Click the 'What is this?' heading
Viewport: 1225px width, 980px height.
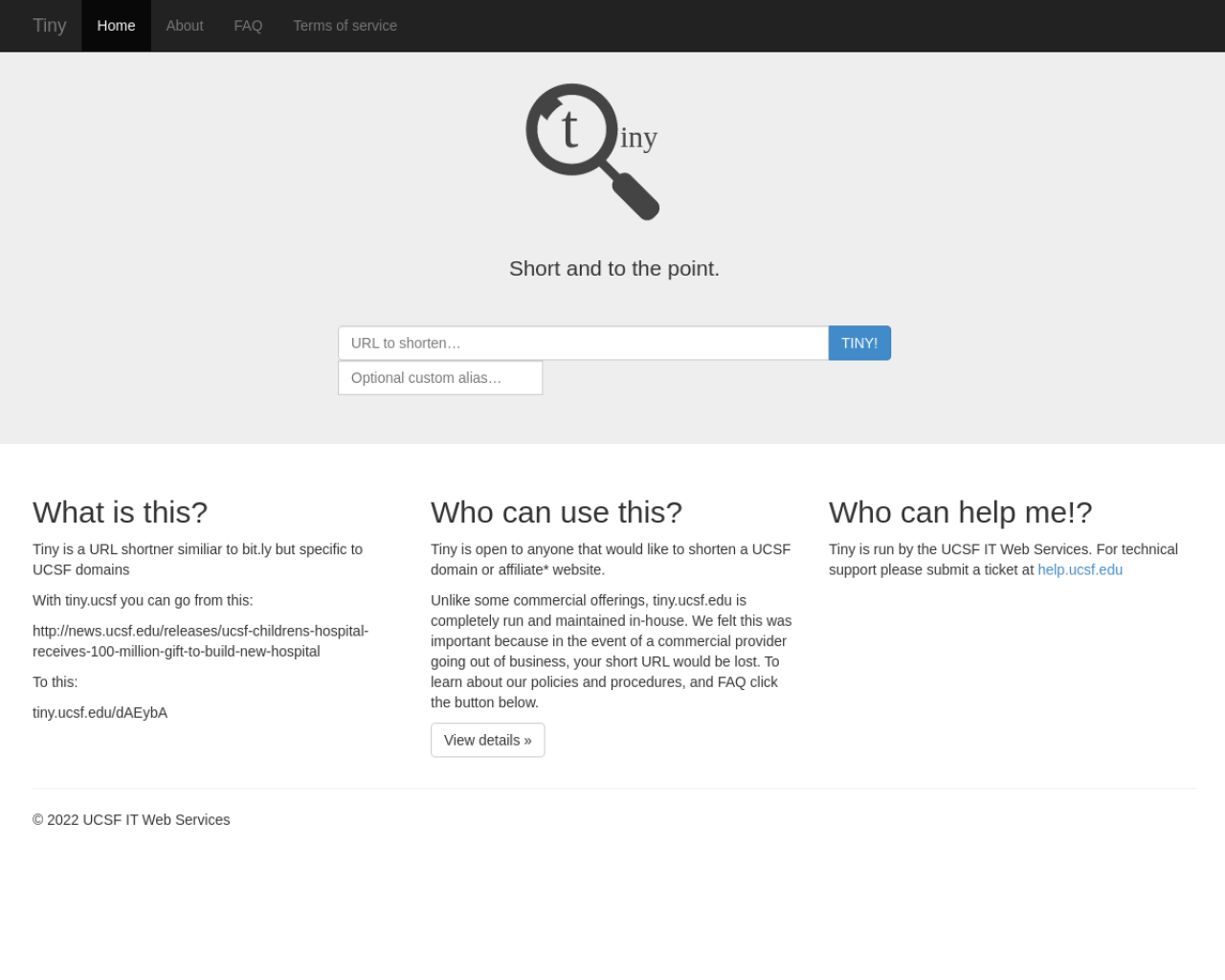coord(121,512)
